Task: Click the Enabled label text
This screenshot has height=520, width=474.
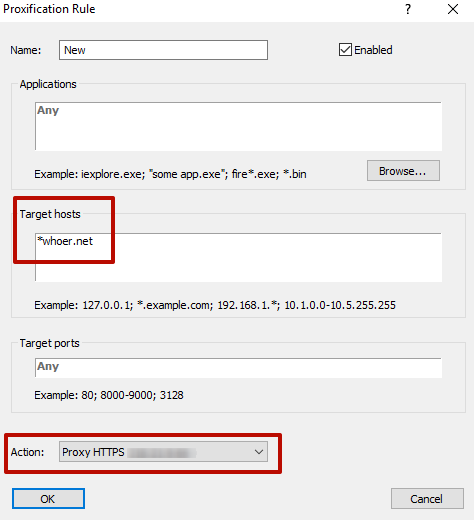Action: click(x=373, y=50)
